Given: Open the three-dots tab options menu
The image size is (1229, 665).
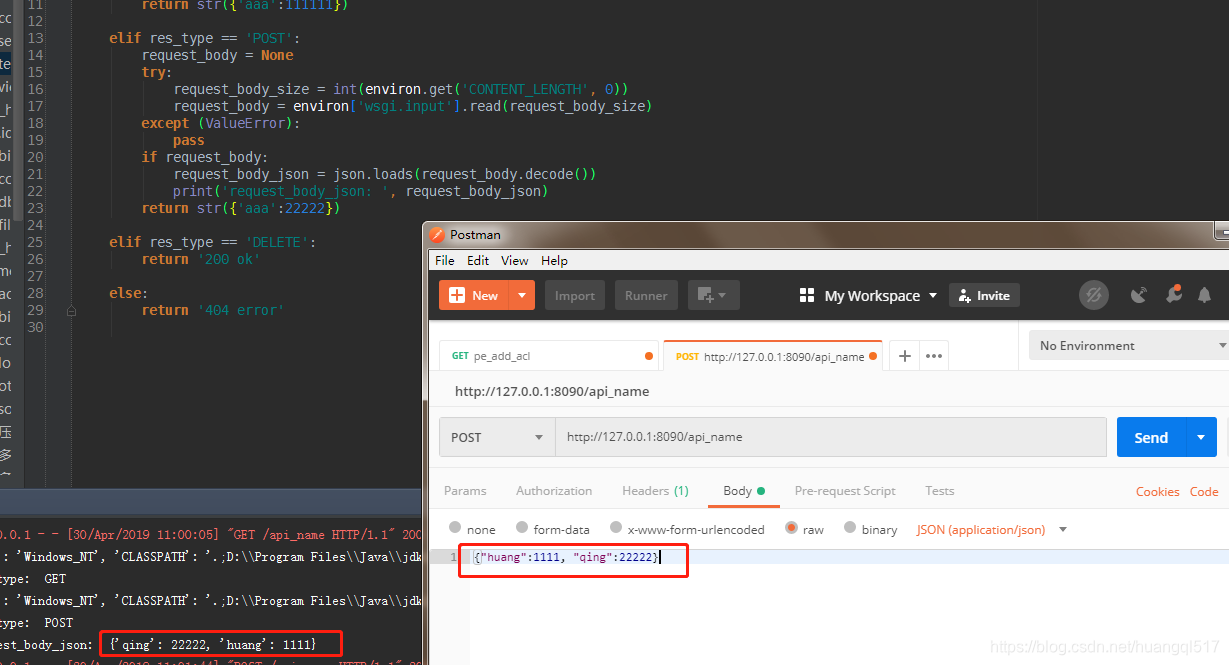Looking at the screenshot, I should [934, 356].
